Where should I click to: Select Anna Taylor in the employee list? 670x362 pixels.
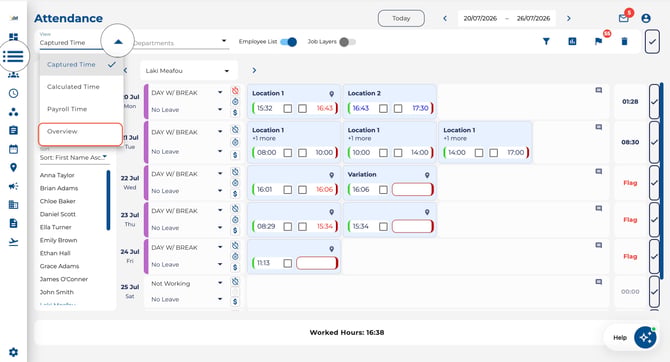coord(57,175)
